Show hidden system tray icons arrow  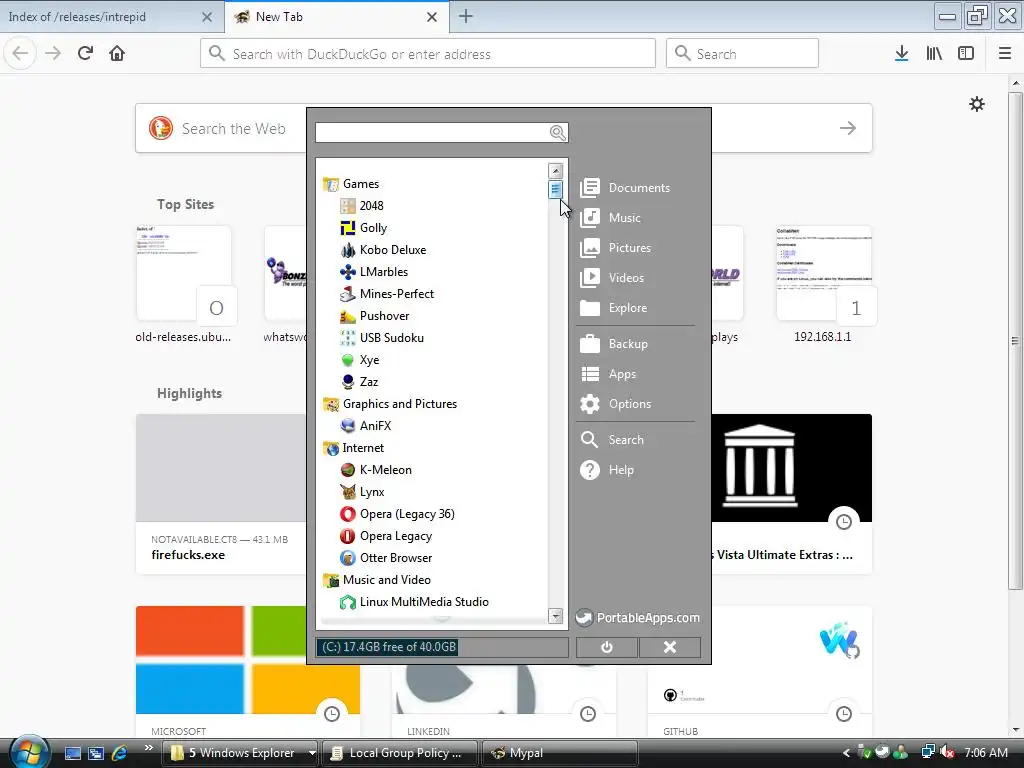[846, 753]
